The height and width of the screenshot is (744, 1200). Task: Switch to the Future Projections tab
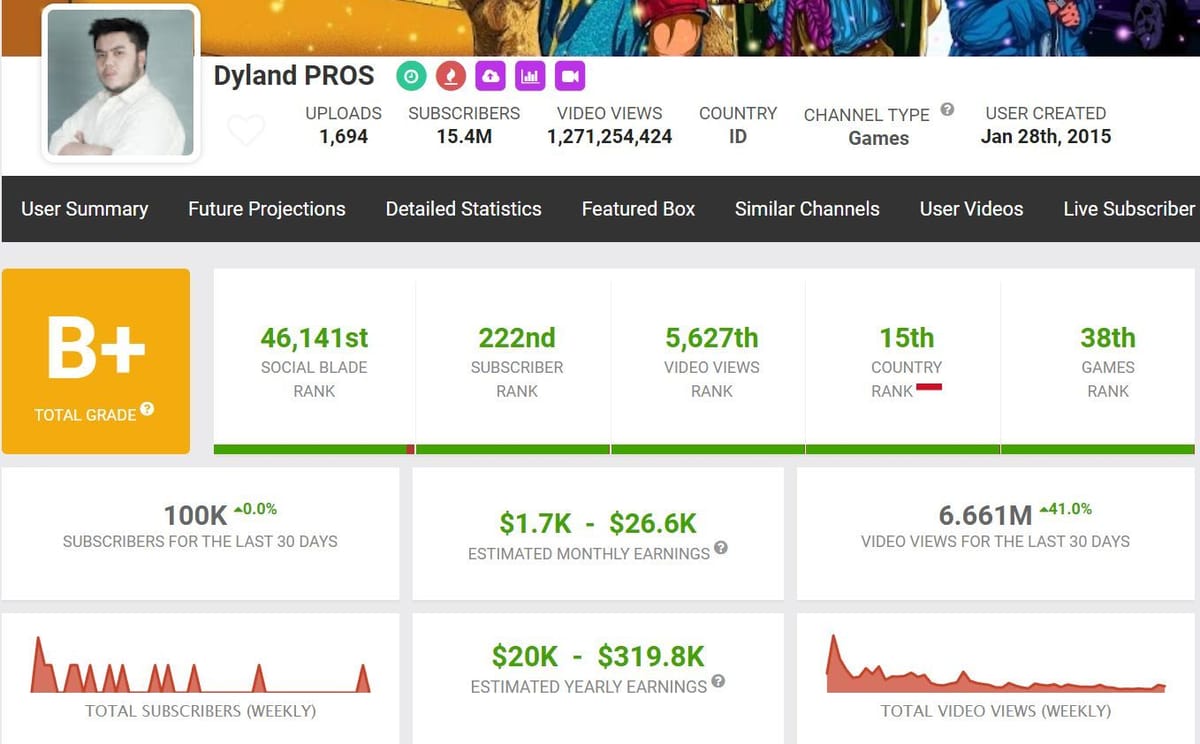click(266, 209)
